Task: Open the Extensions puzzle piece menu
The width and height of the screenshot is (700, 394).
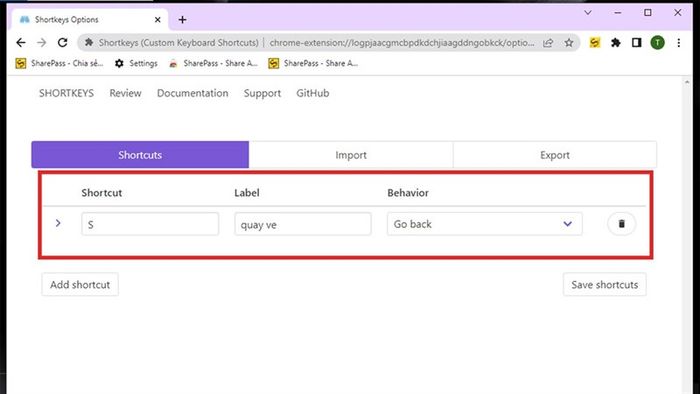Action: (x=616, y=42)
